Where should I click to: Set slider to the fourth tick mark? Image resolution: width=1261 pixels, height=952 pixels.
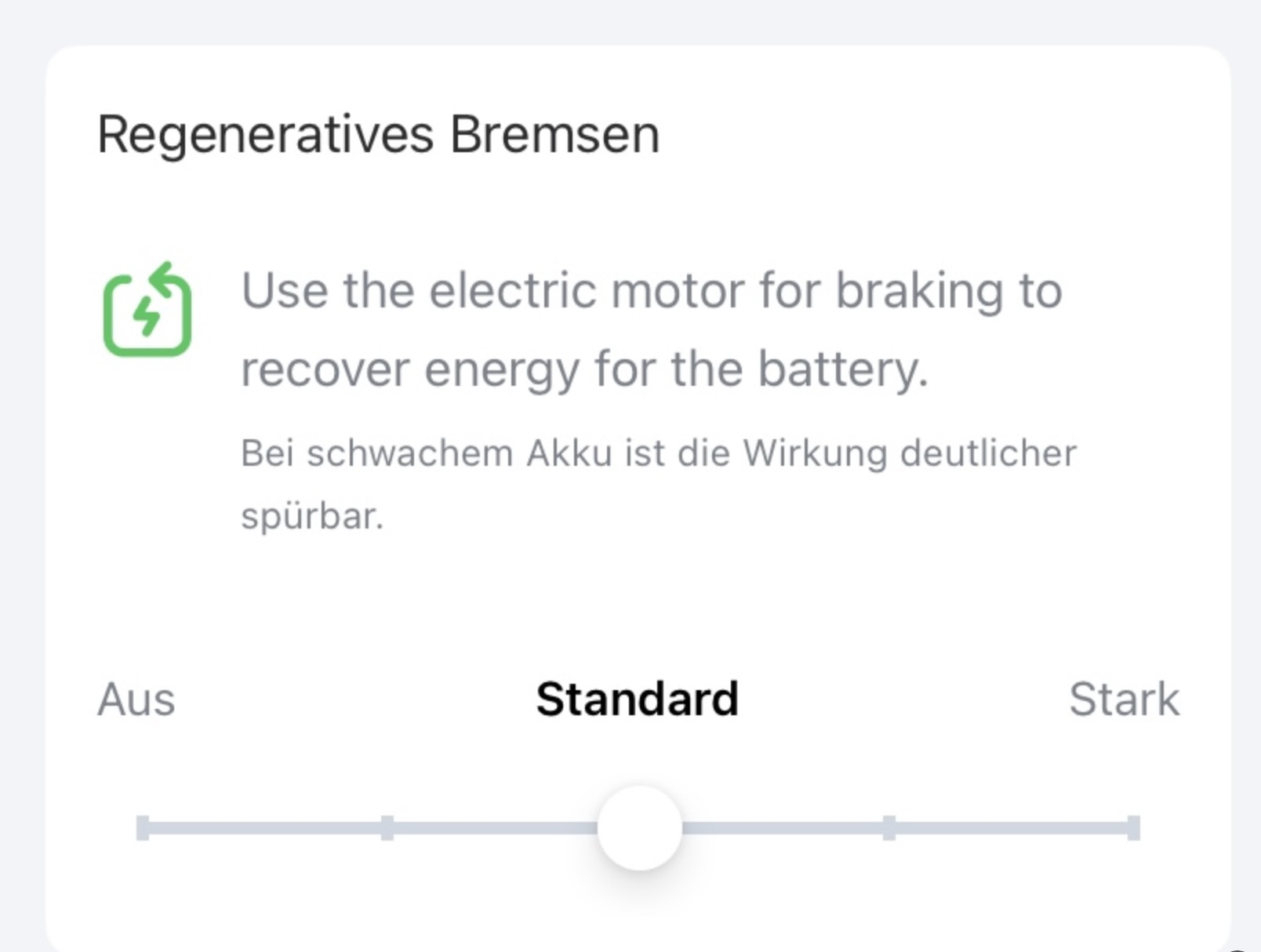click(889, 828)
